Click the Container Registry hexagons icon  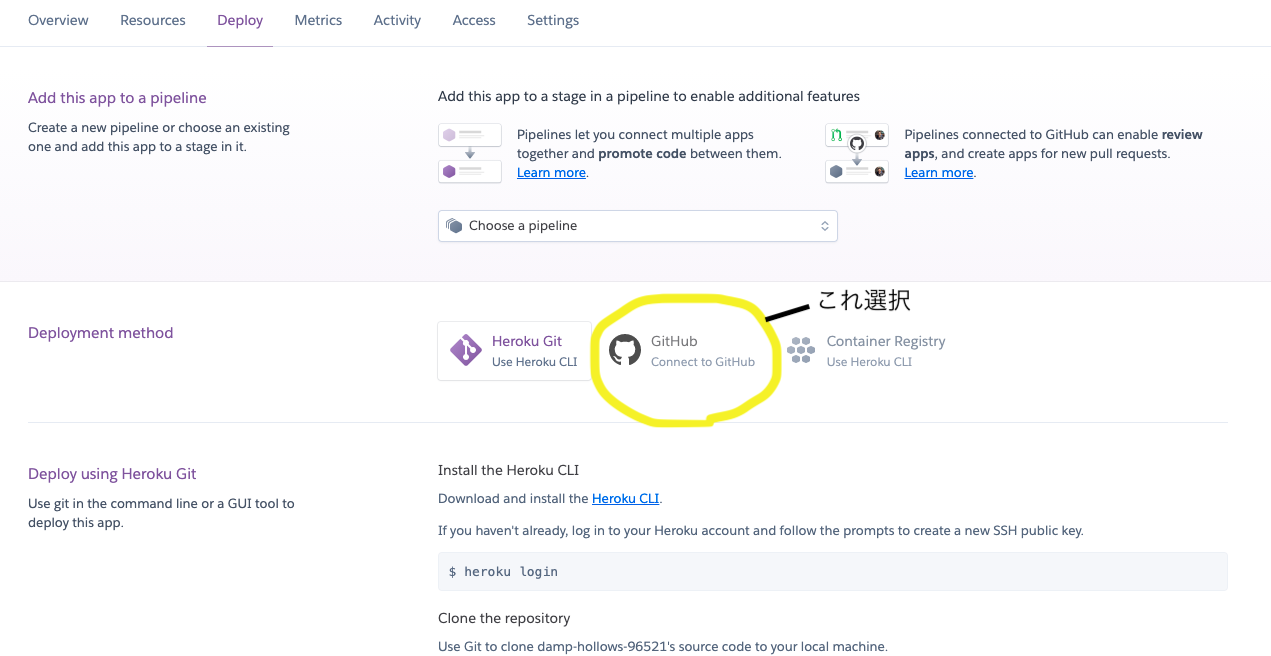pyautogui.click(x=801, y=351)
